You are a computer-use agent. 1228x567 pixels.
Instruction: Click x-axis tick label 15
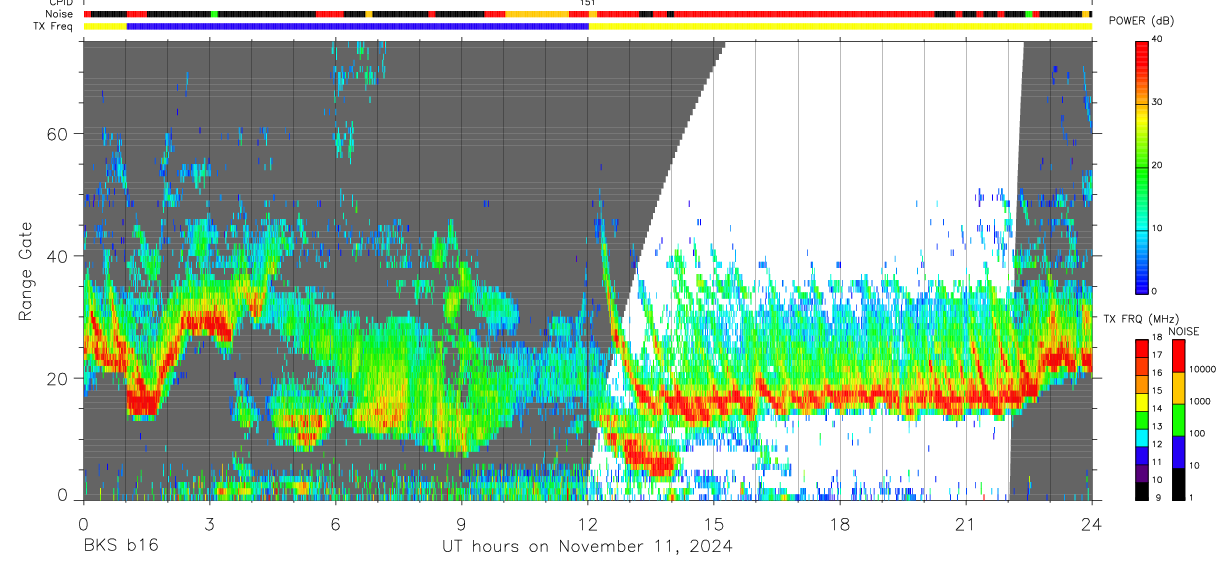point(714,523)
